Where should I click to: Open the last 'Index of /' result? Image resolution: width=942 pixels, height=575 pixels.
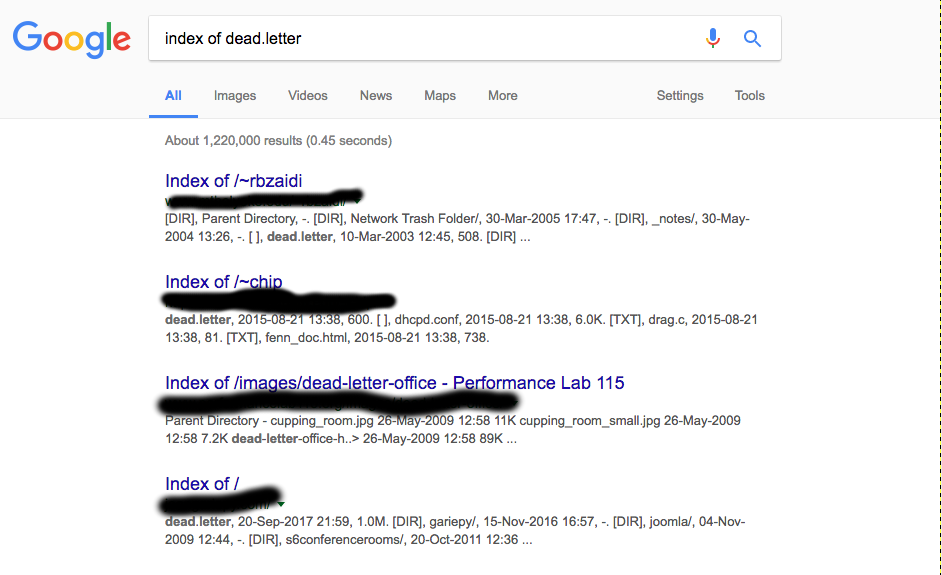click(x=202, y=484)
